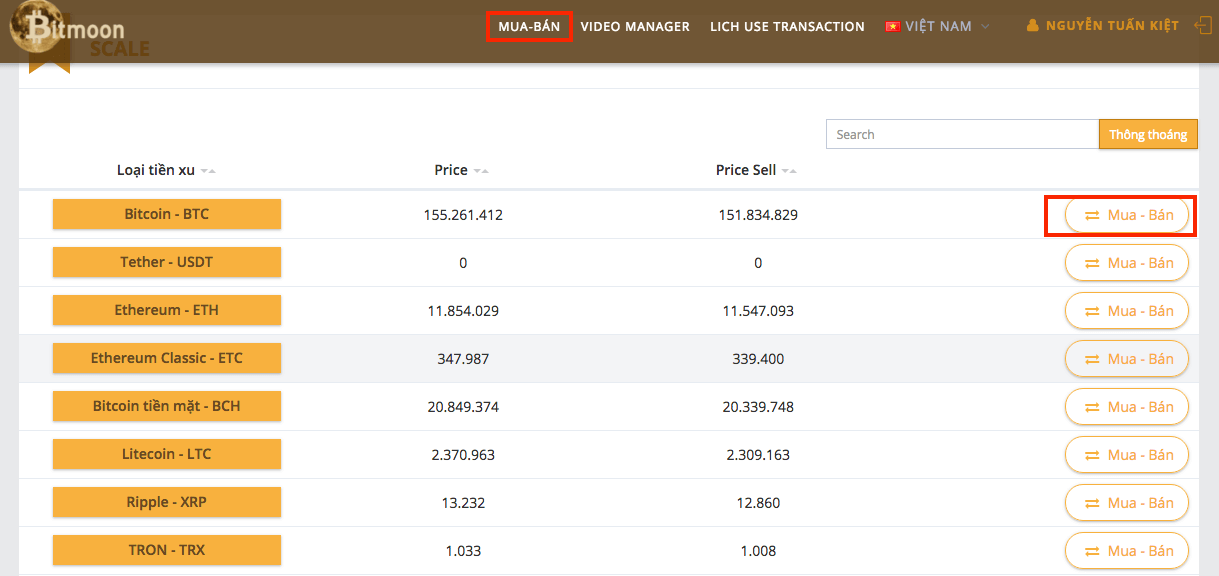Click the user profile icon
The width and height of the screenshot is (1219, 576).
pos(1033,26)
